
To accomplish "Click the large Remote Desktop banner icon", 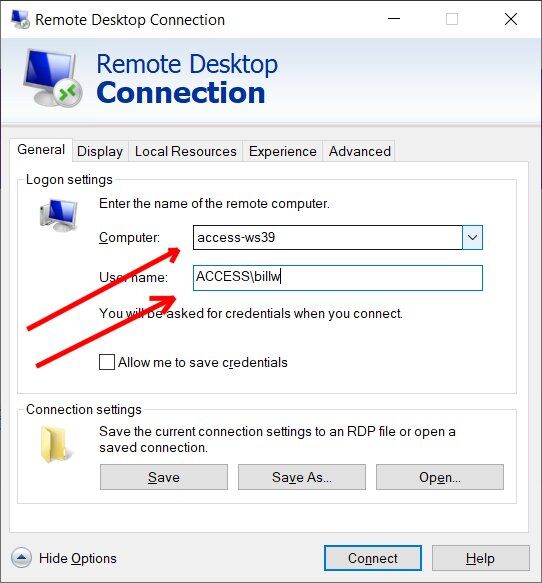I will coord(52,77).
